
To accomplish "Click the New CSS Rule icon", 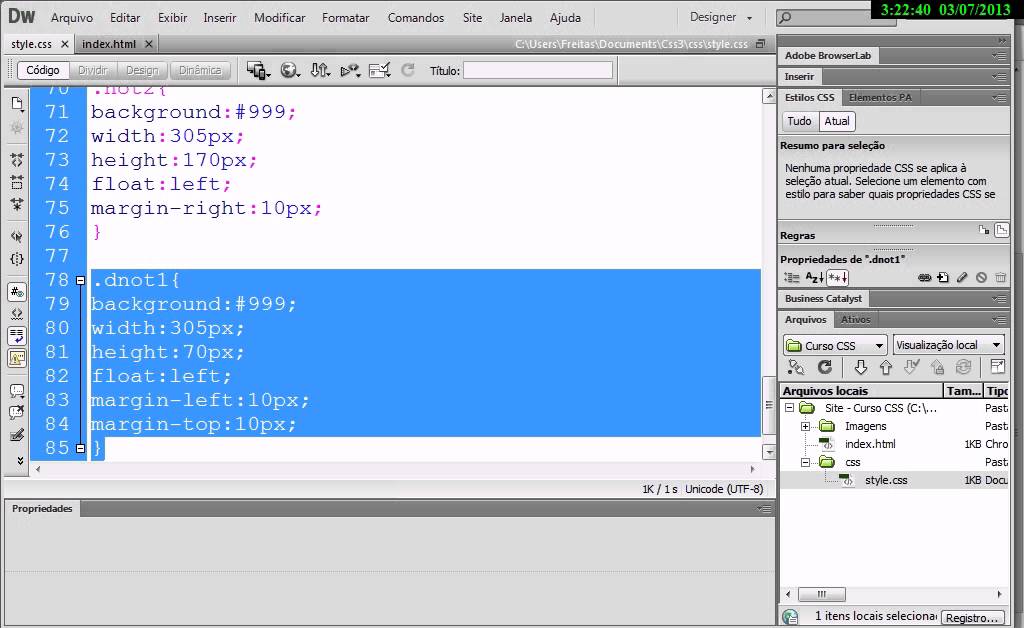I will click(943, 277).
